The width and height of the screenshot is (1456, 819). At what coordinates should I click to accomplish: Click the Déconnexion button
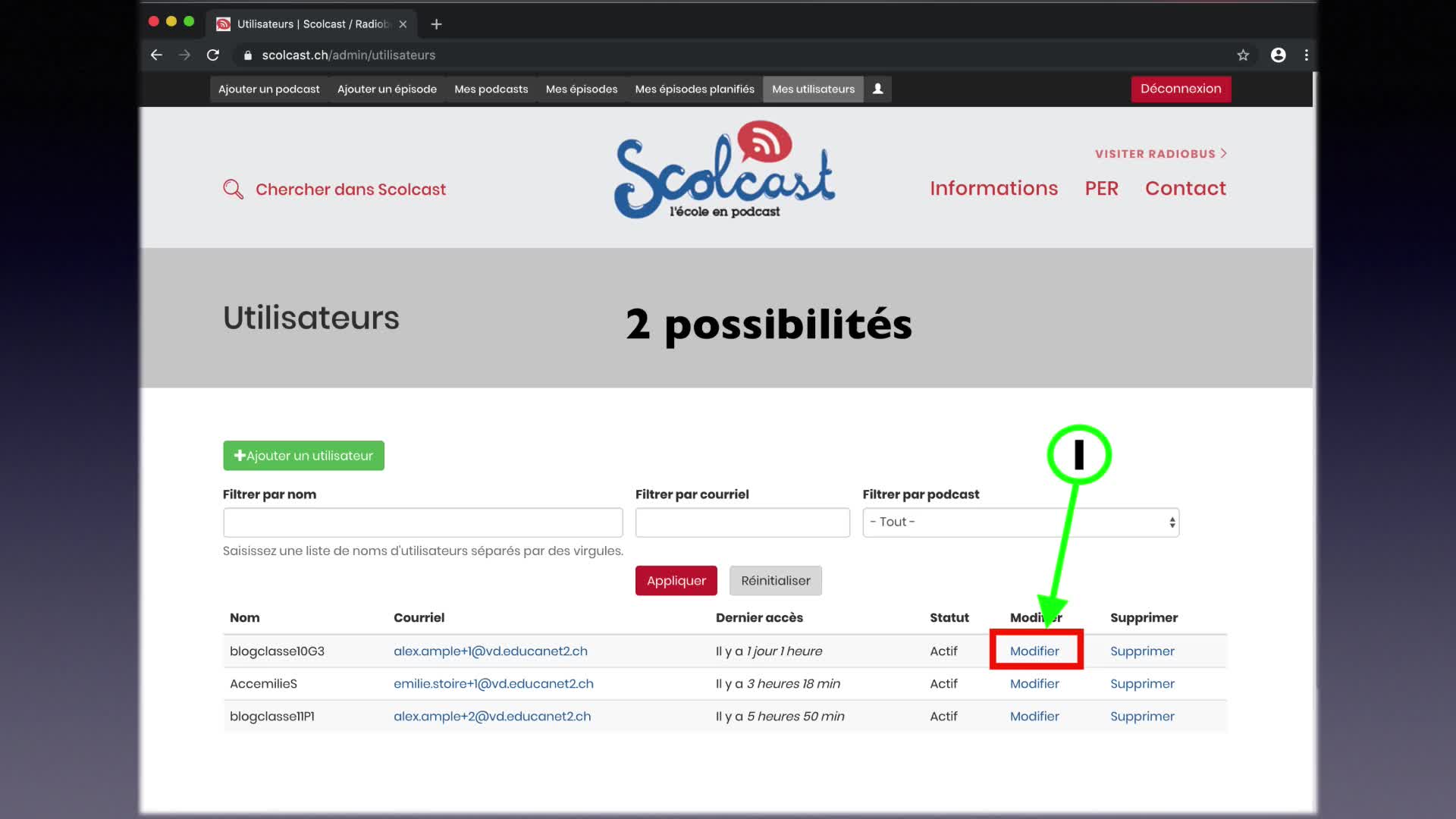pyautogui.click(x=1180, y=89)
